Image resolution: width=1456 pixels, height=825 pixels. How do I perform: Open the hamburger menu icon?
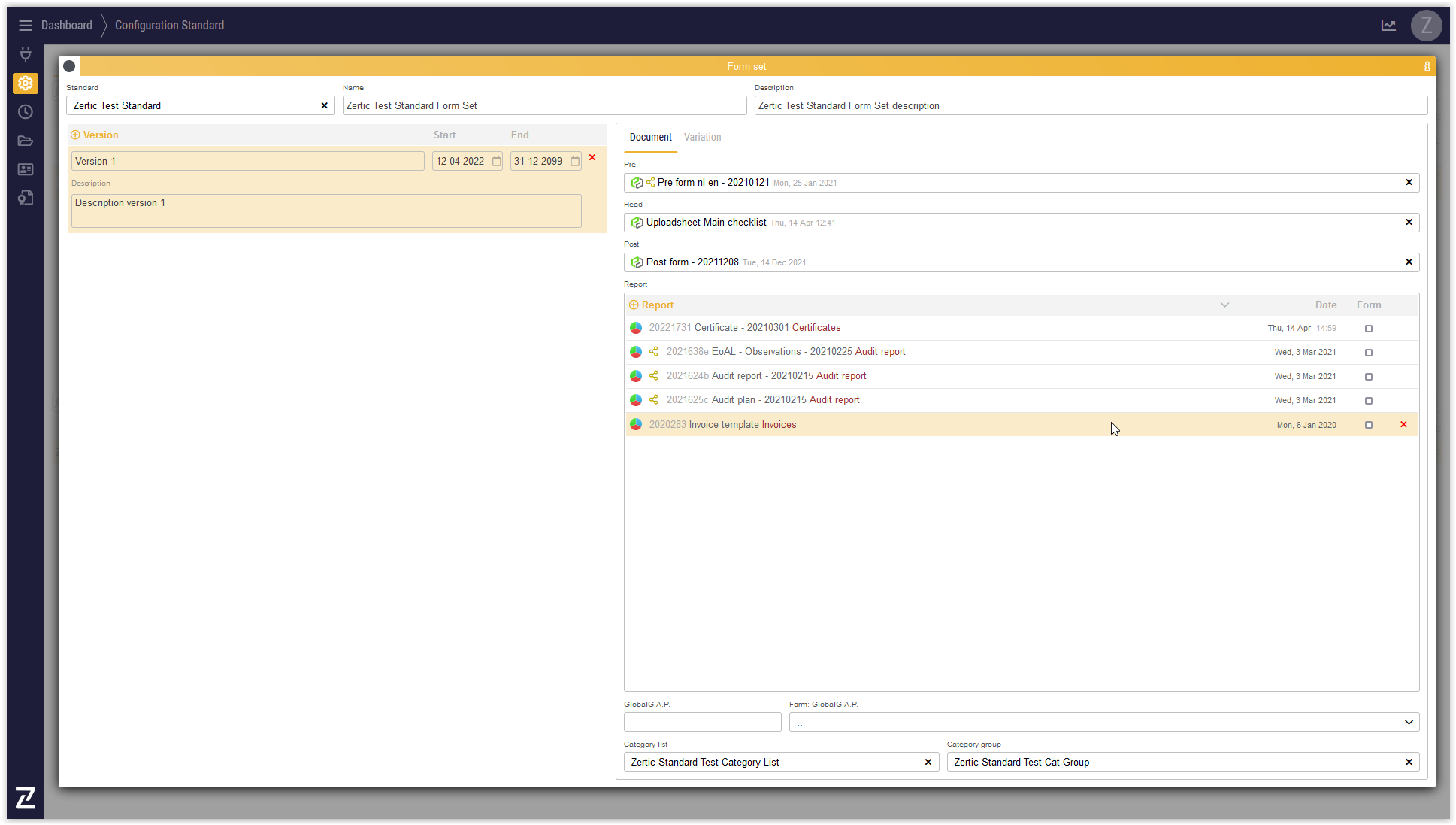(25, 26)
